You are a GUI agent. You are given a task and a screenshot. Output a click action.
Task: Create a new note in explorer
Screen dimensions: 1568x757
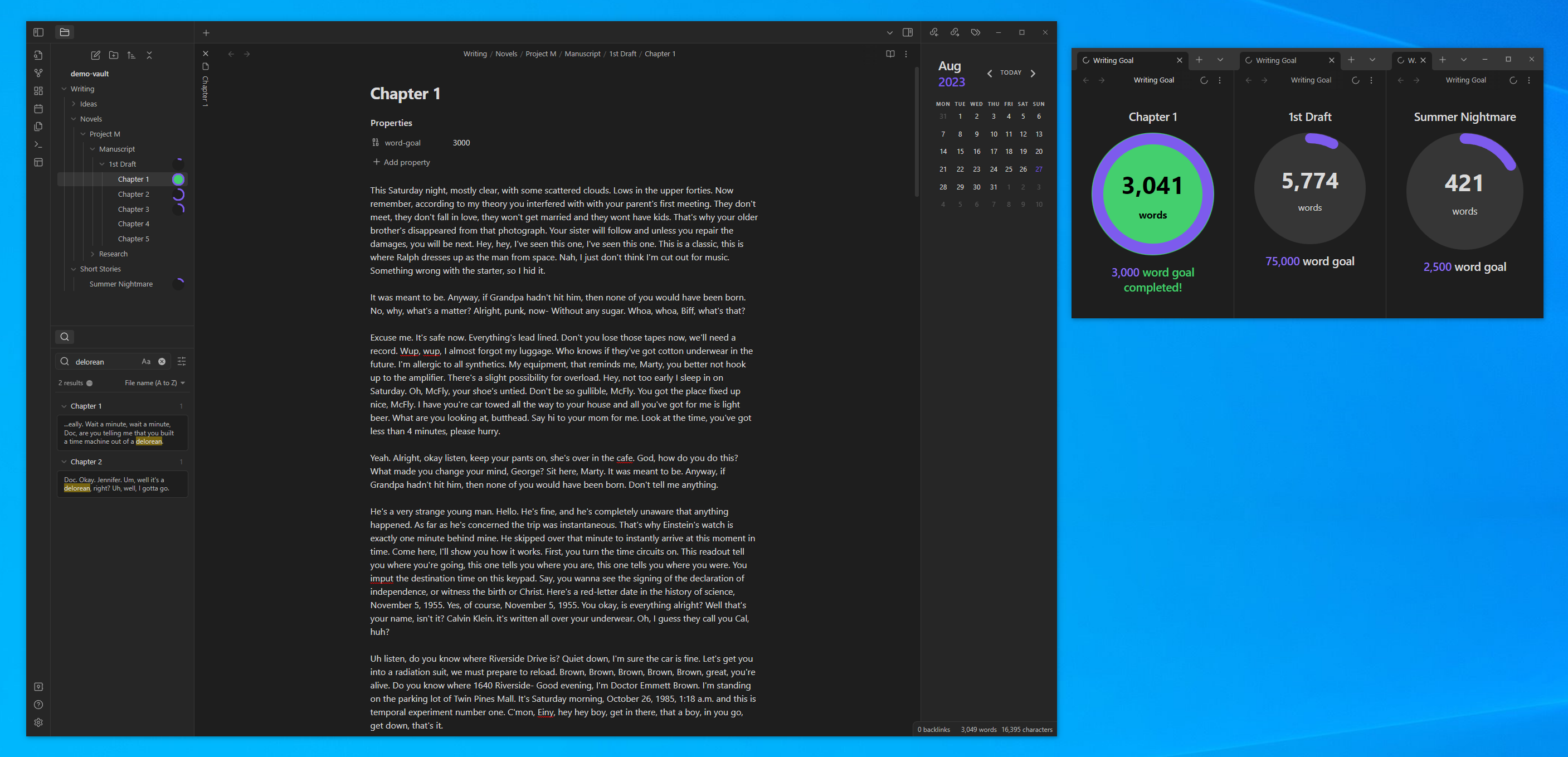pos(96,55)
